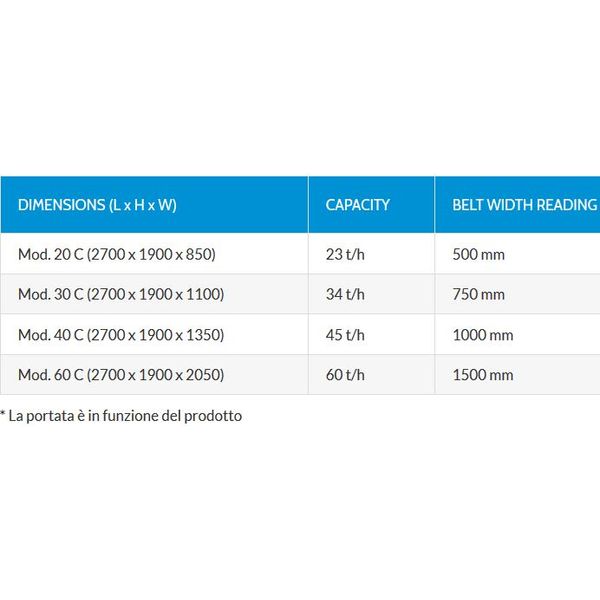
Task: Select the footnote La portata è in funzione del prodotto
Action: coord(121,416)
